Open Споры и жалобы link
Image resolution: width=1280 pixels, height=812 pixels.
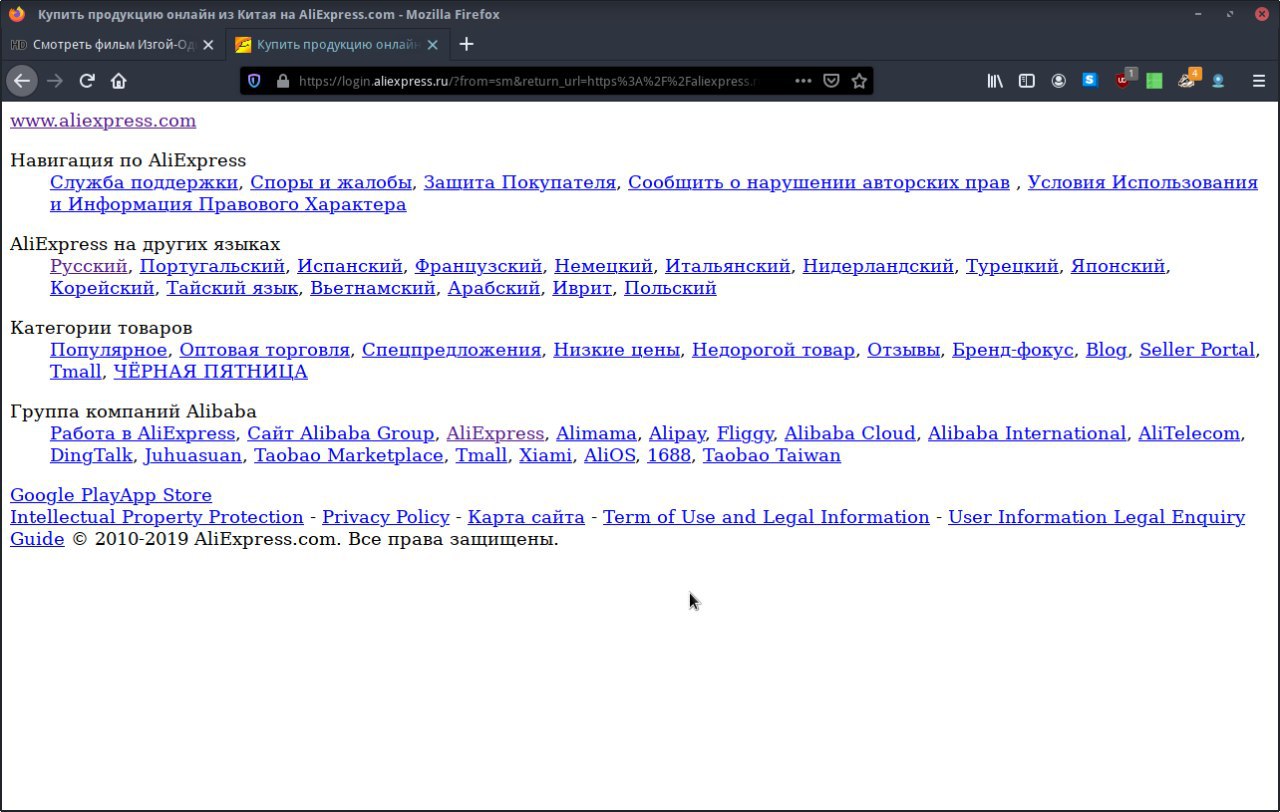pos(331,182)
